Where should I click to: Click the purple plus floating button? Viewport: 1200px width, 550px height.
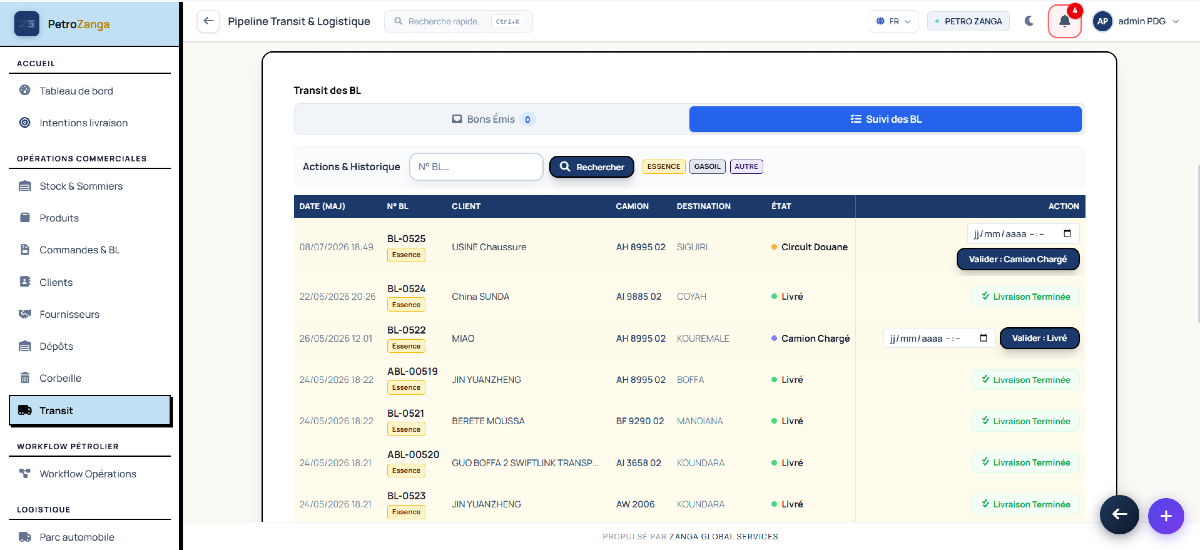[1165, 516]
